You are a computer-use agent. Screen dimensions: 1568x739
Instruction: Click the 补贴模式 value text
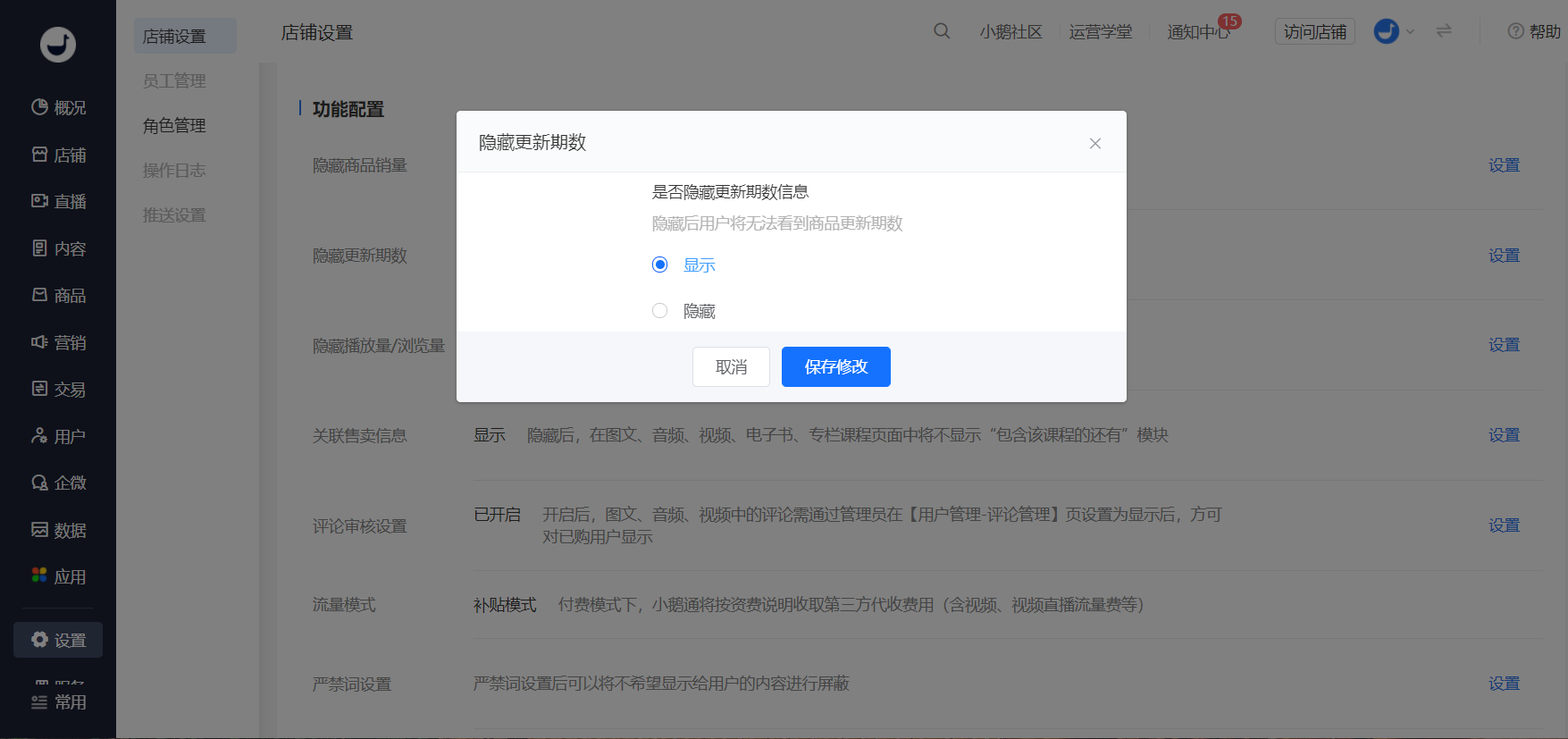tap(505, 605)
